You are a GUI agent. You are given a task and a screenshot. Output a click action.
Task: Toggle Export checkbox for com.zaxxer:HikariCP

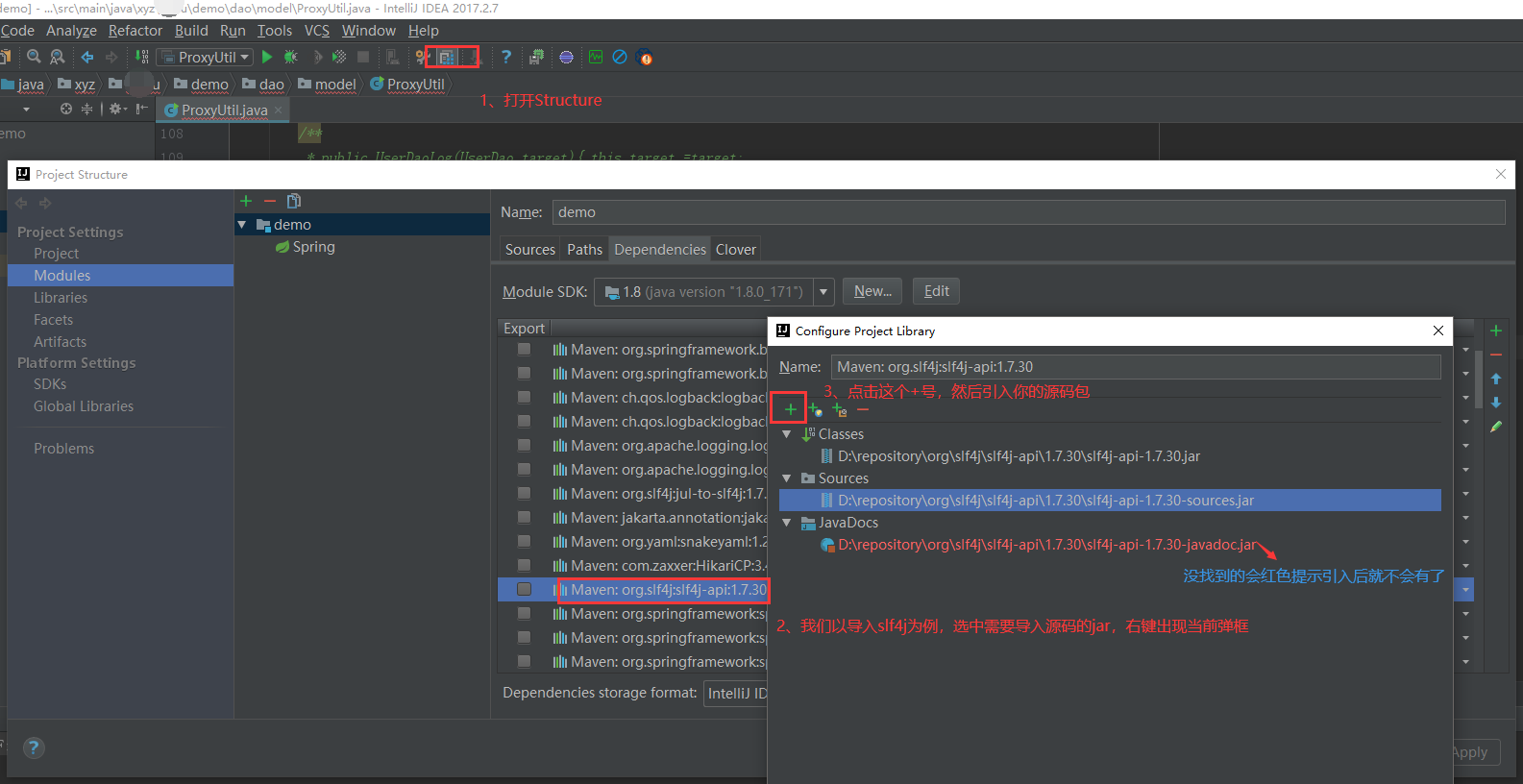tap(524, 565)
